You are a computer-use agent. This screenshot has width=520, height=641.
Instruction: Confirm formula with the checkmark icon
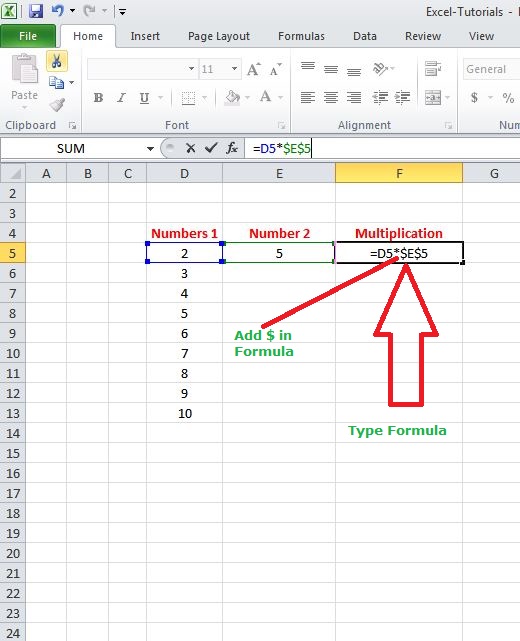(211, 148)
